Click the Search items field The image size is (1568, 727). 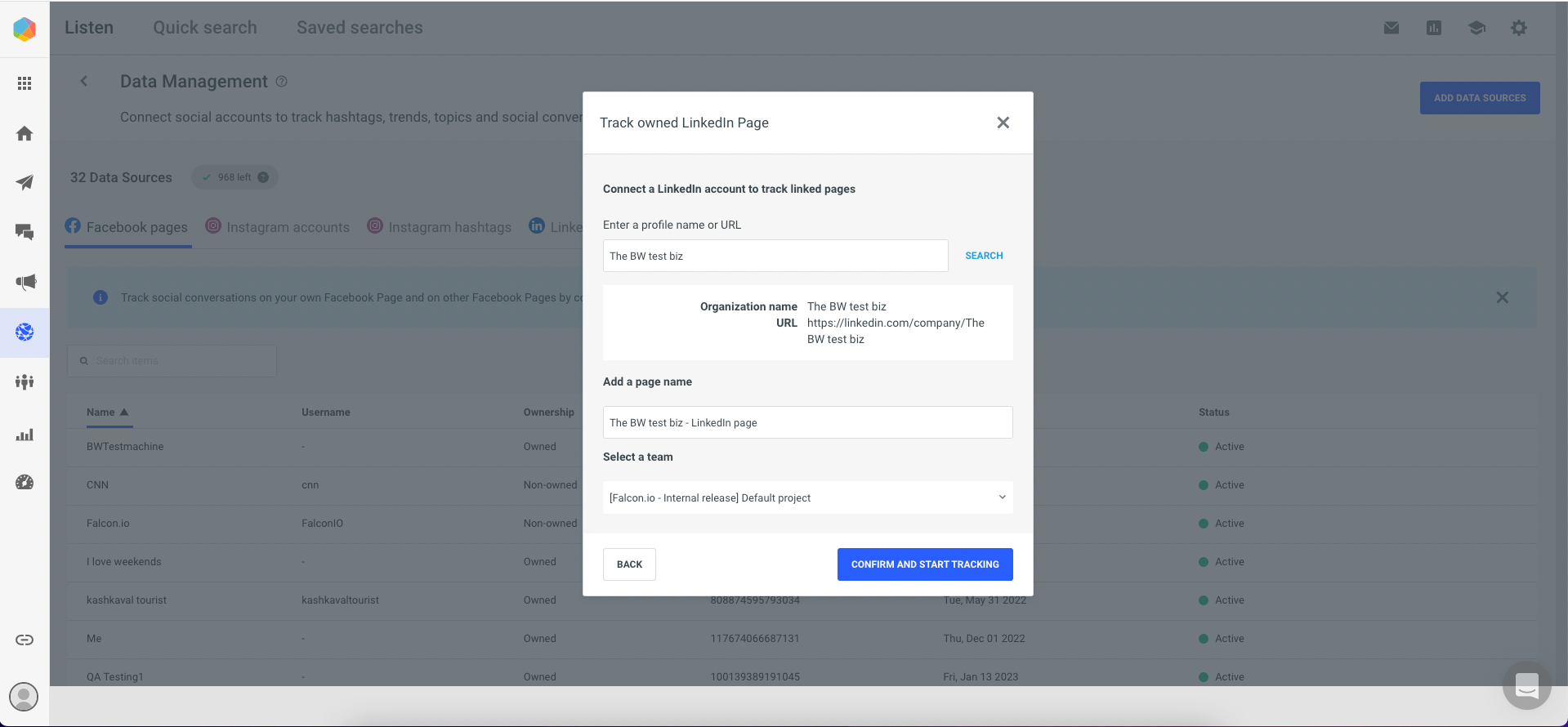coord(172,361)
